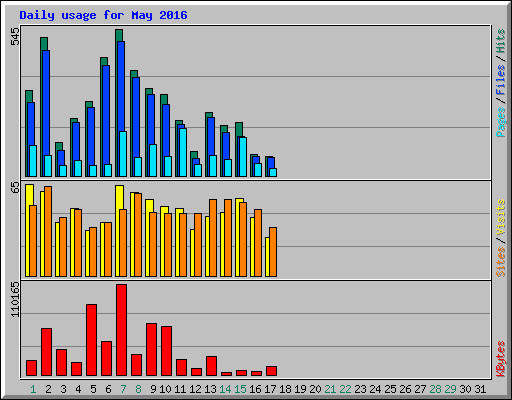
Task: Click the 65 visits axis value
Action: click(15, 188)
